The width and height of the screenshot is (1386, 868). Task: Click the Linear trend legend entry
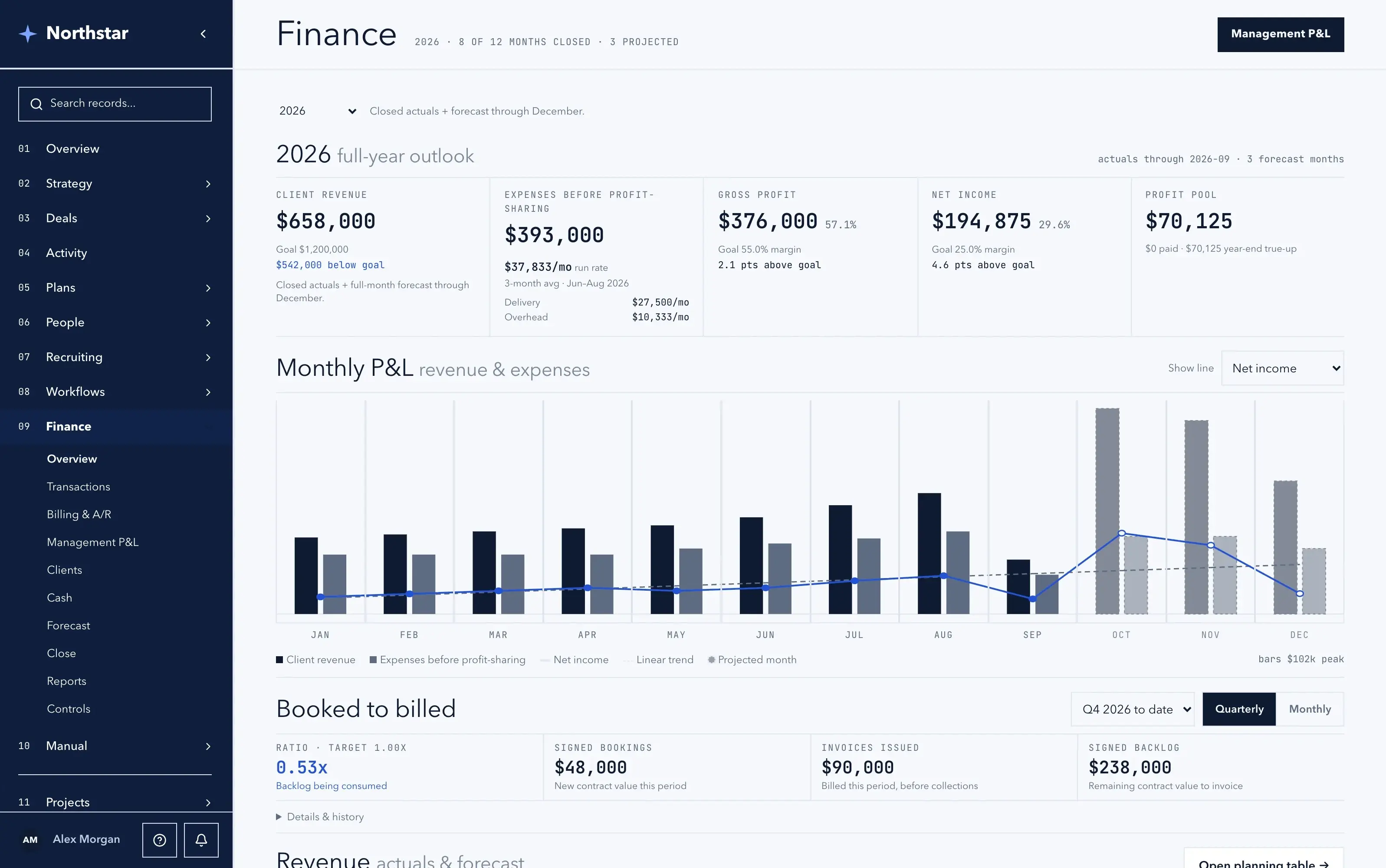[658, 660]
